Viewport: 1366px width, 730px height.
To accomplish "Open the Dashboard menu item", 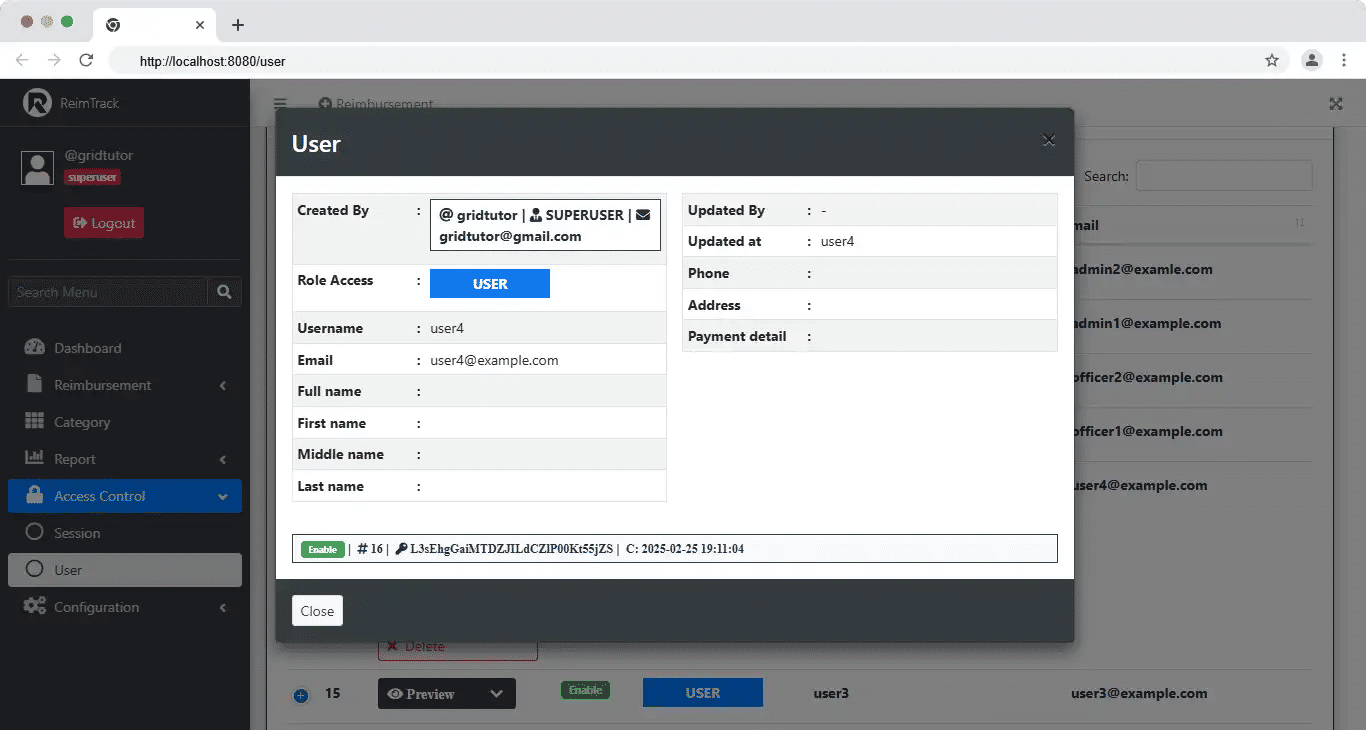I will click(88, 348).
